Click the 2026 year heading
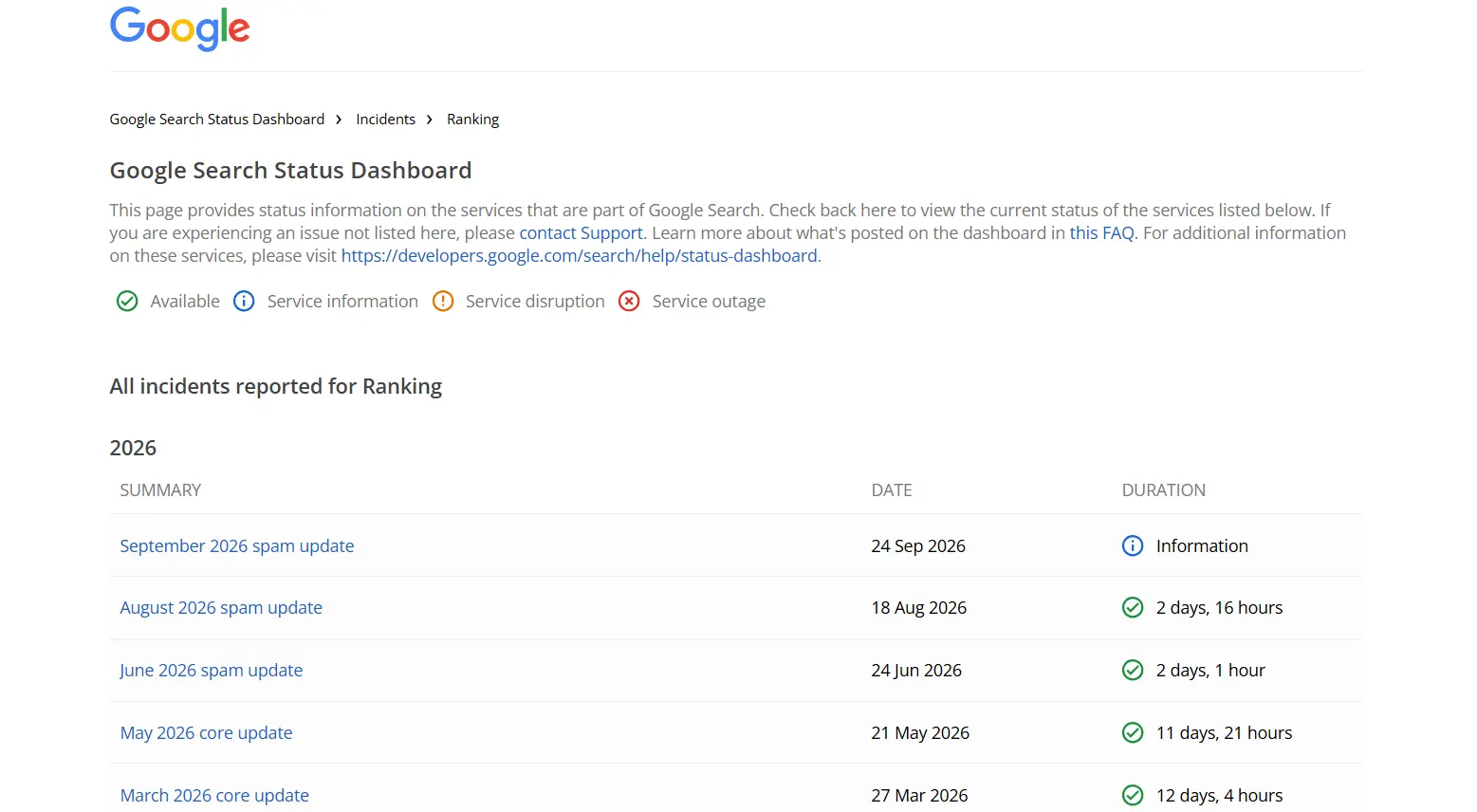The image size is (1477, 812). (133, 448)
